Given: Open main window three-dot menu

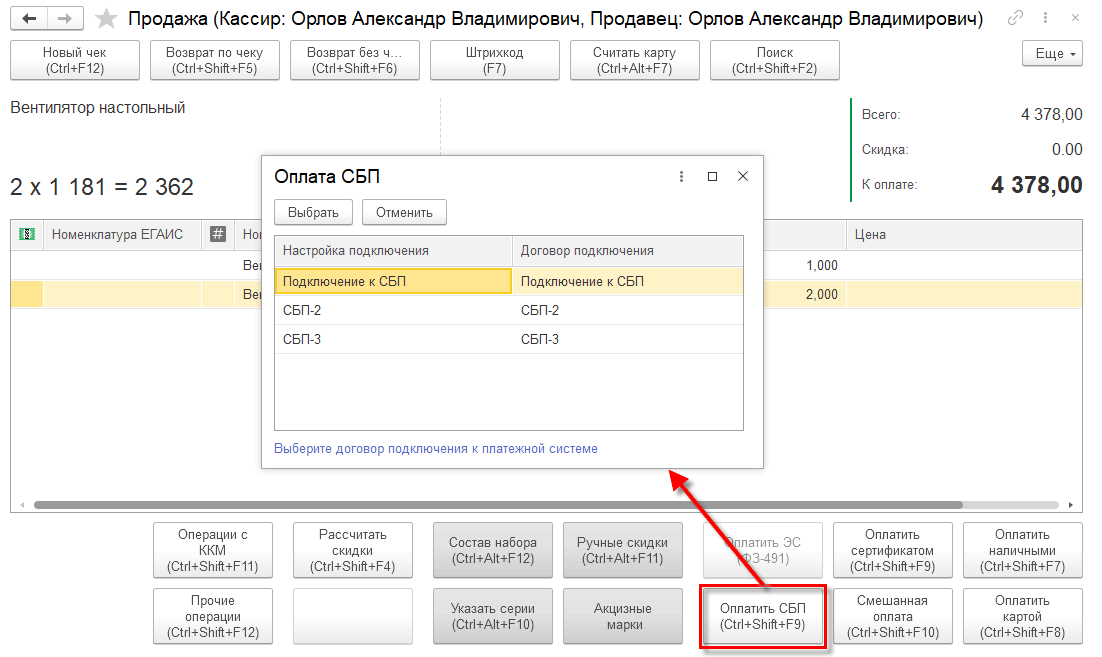Looking at the screenshot, I should (x=1046, y=18).
